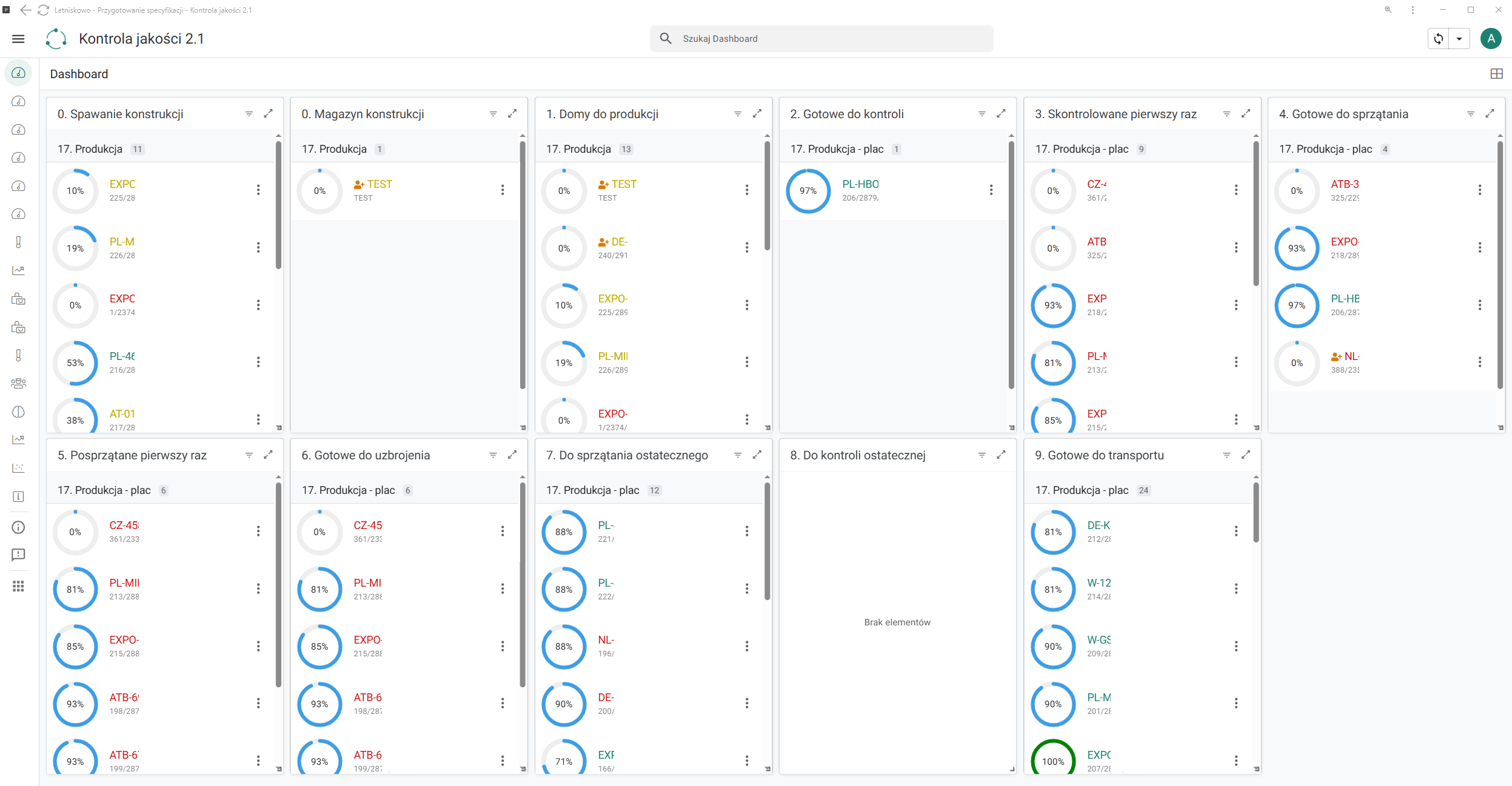
Task: Maximize the Gotowe do sprzątania panel
Action: click(x=1490, y=114)
